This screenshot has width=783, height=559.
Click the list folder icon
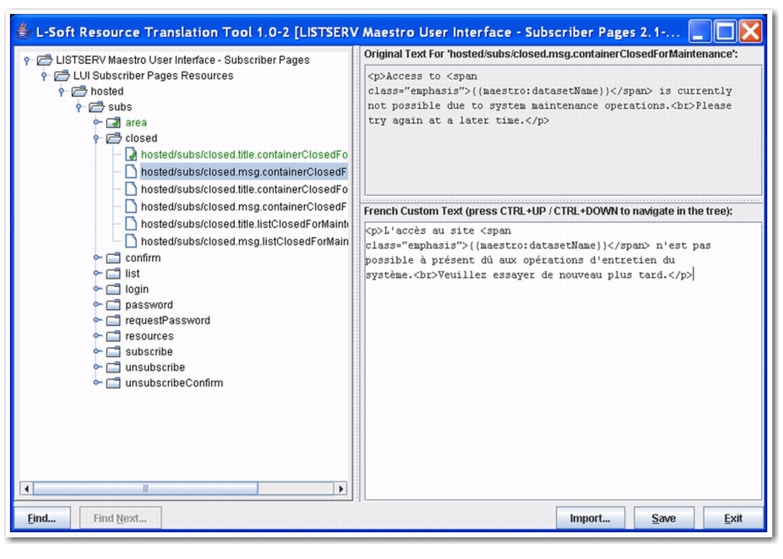click(114, 273)
